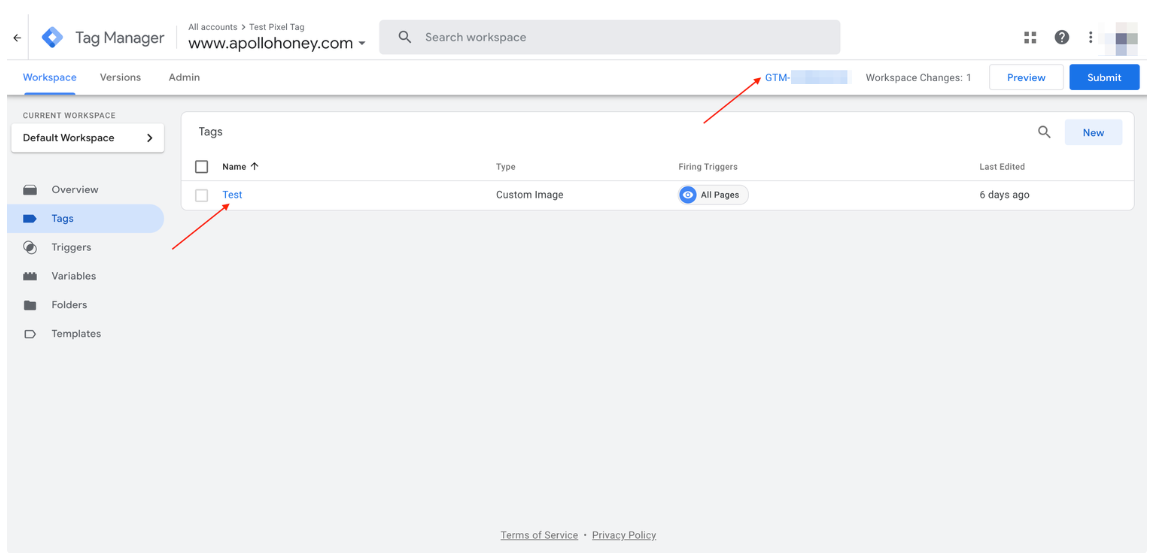The width and height of the screenshot is (1149, 553).
Task: Switch to the Admin tab
Action: pos(184,78)
